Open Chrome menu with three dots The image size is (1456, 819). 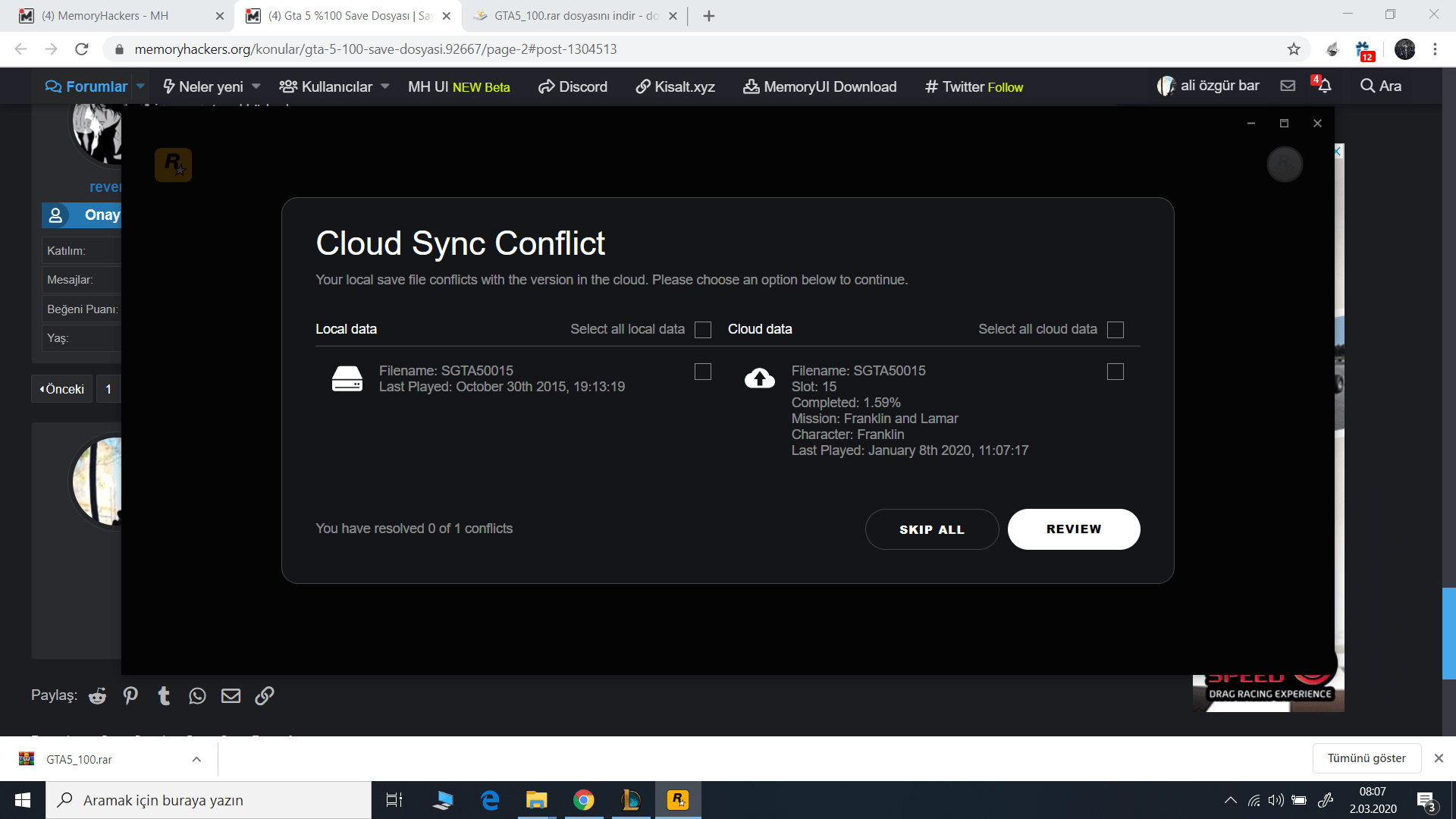click(x=1435, y=49)
